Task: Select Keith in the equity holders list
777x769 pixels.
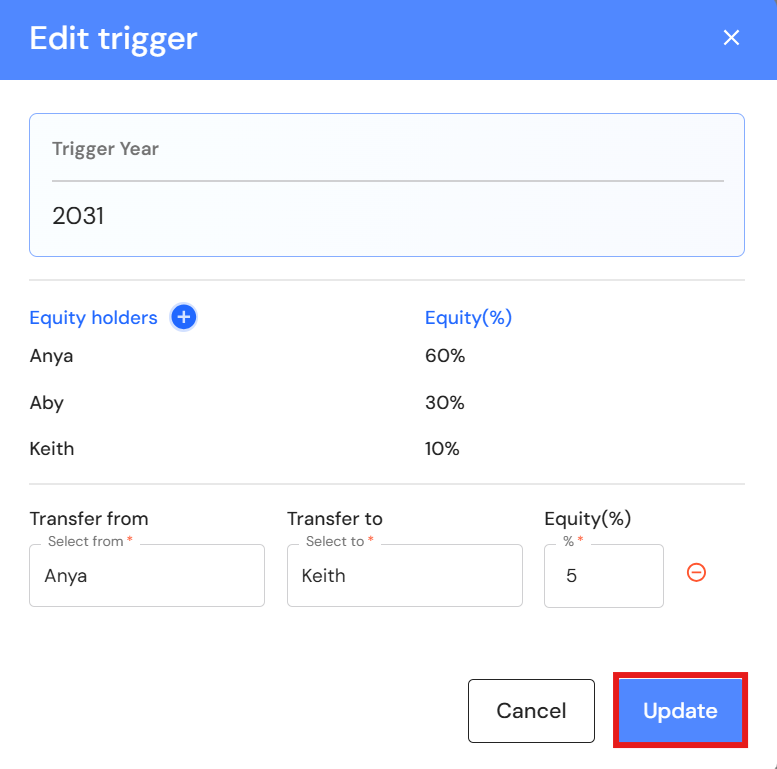Action: [52, 449]
